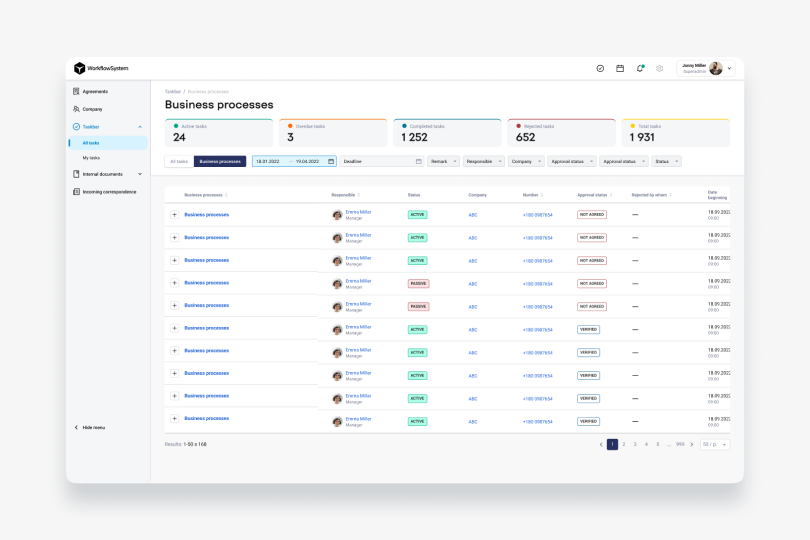This screenshot has height=540, width=810.
Task: Click the date range calendar icon
Action: pyautogui.click(x=331, y=161)
